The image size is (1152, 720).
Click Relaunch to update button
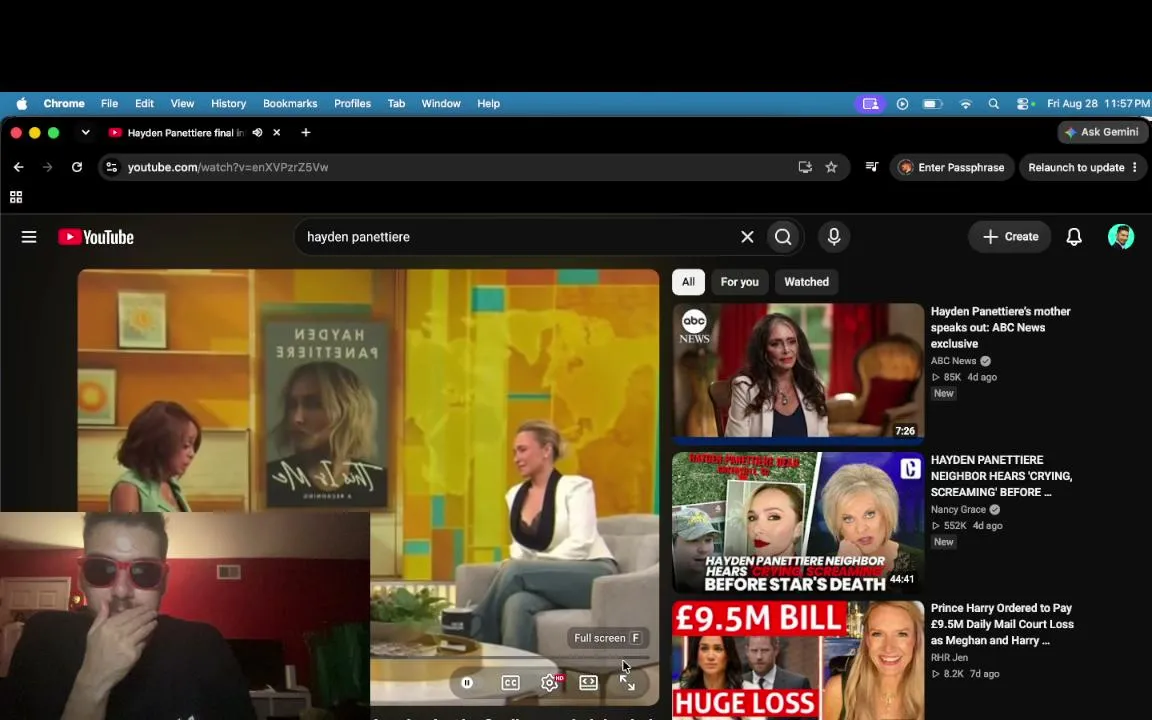point(1081,168)
